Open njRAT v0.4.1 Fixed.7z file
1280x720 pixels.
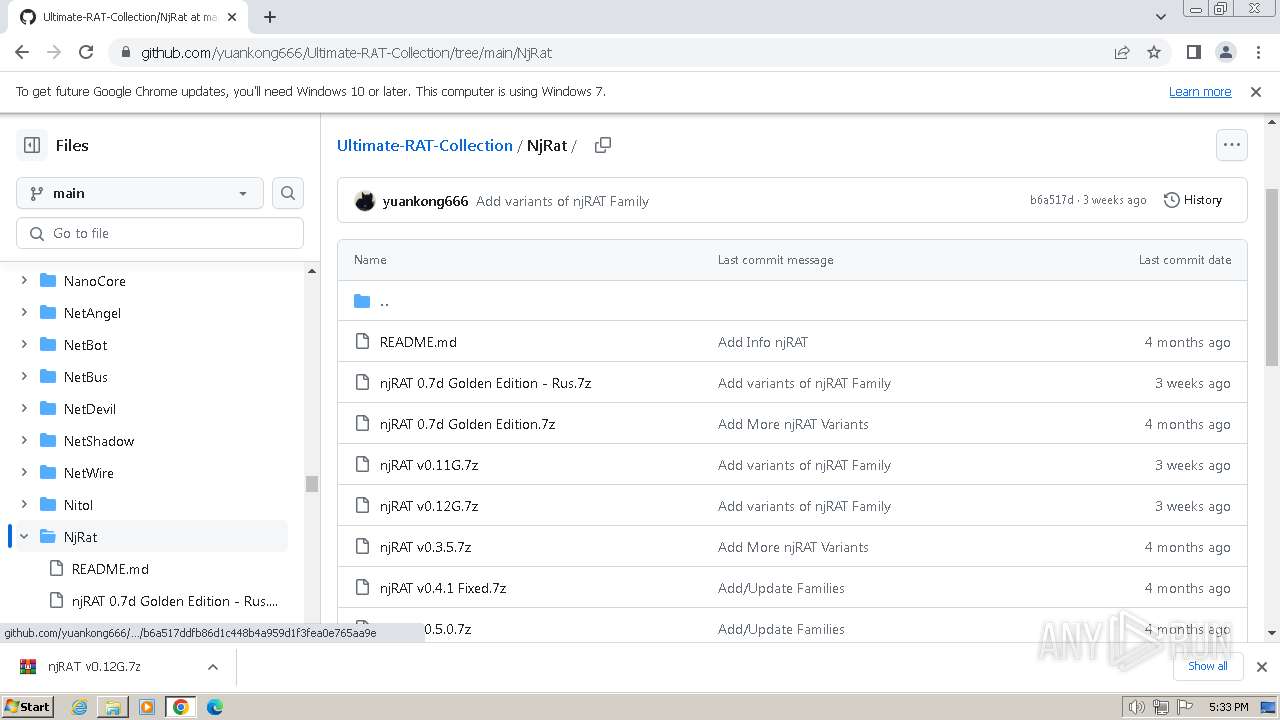443,588
